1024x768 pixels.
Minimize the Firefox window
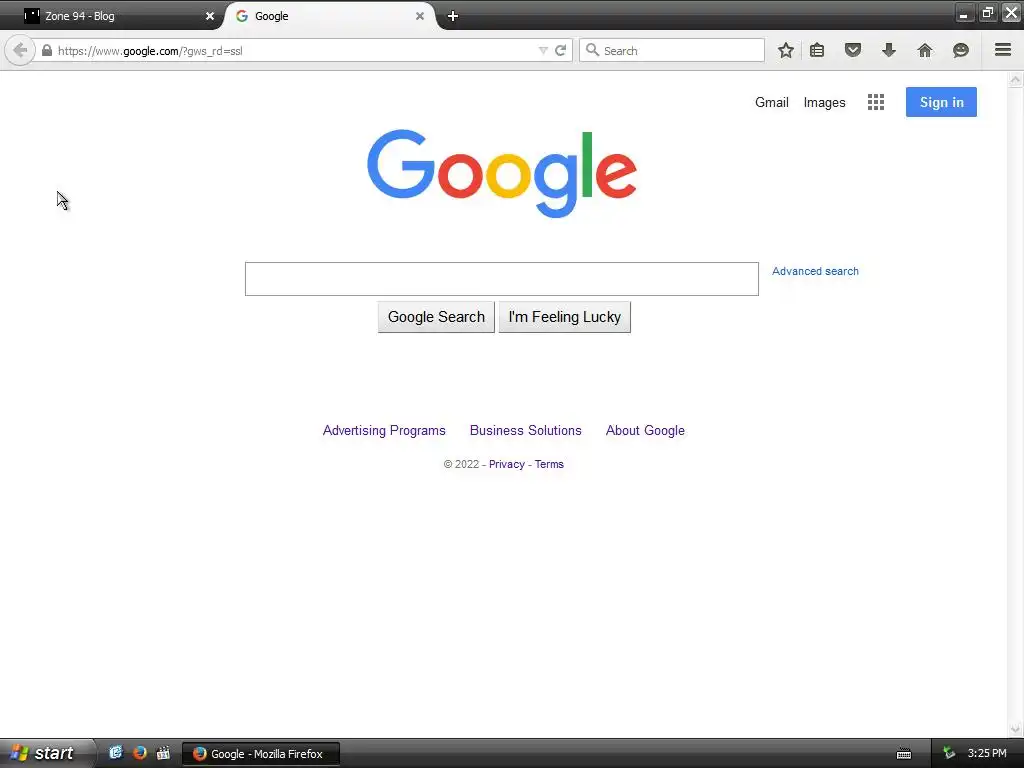964,13
